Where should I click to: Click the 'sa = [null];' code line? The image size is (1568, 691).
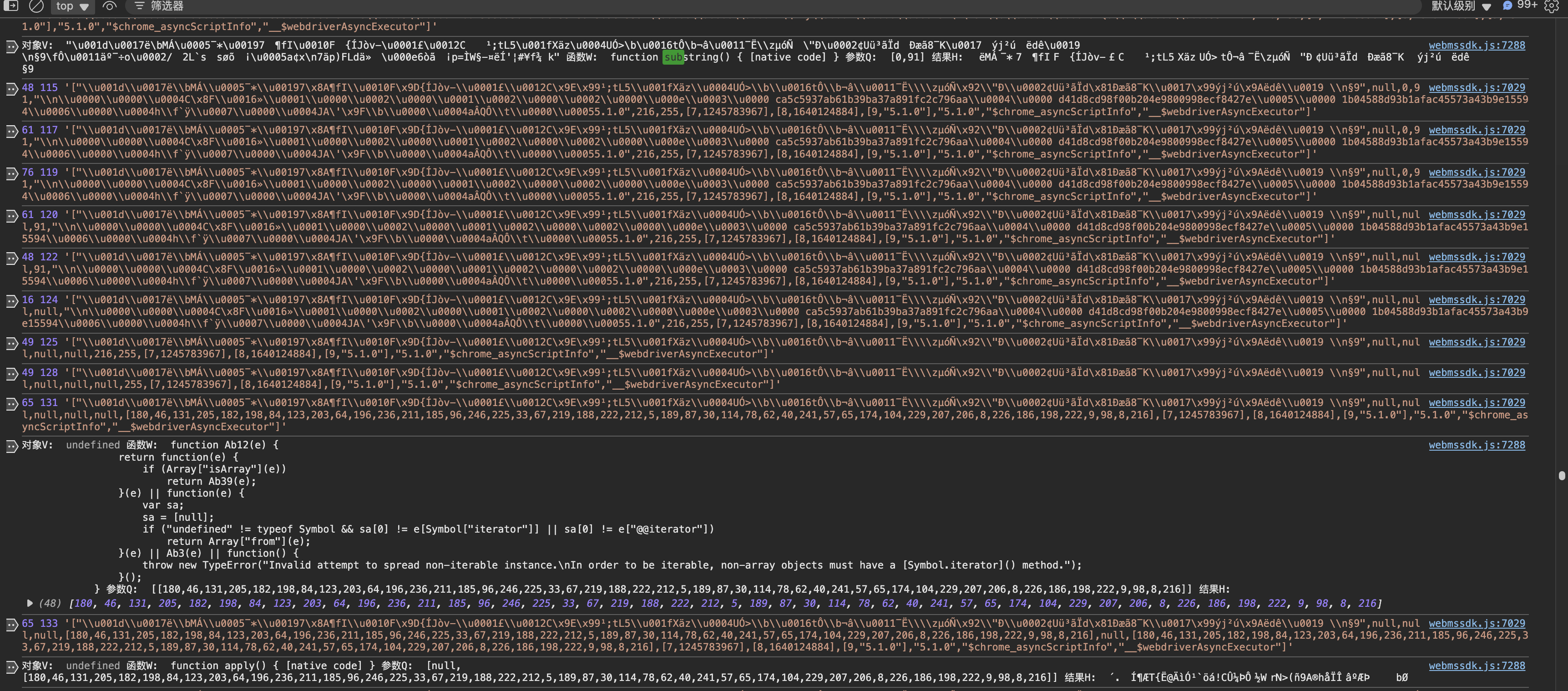click(178, 518)
